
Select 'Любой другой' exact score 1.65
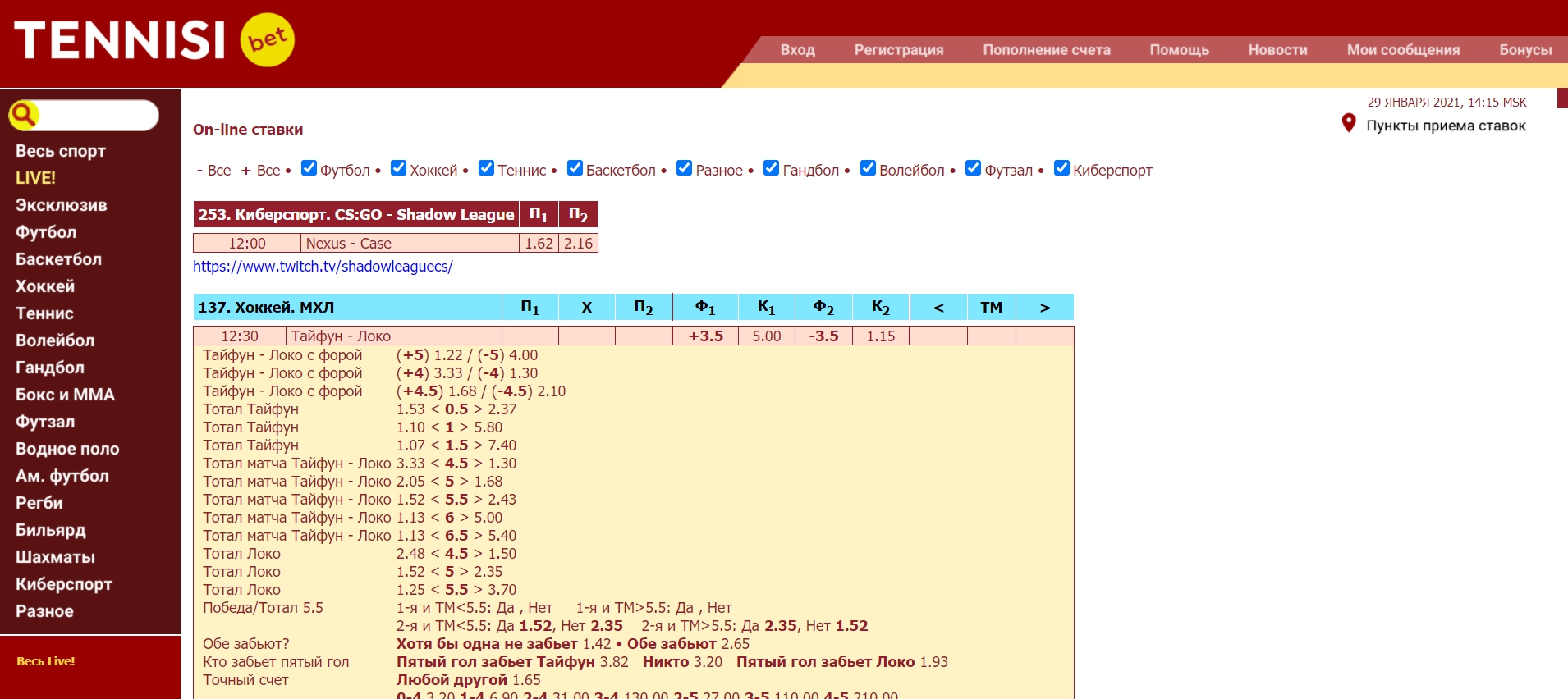click(x=526, y=680)
